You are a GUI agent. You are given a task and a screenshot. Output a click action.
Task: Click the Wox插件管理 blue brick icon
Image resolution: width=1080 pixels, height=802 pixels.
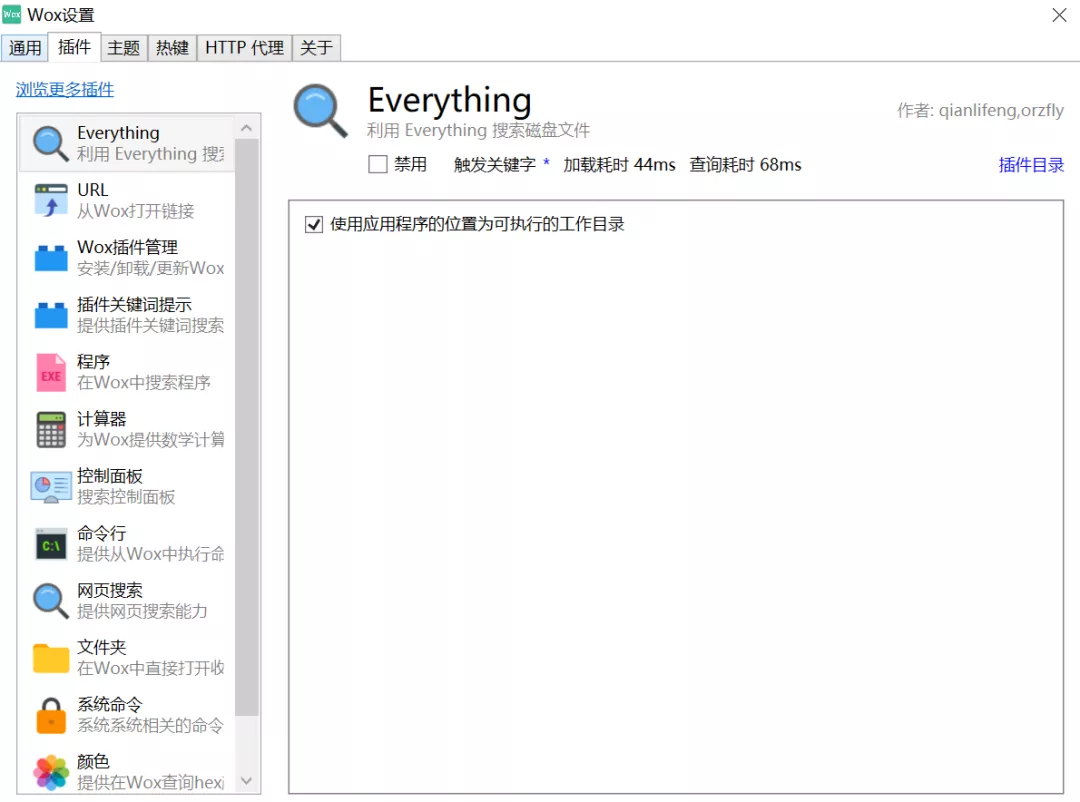(51, 258)
